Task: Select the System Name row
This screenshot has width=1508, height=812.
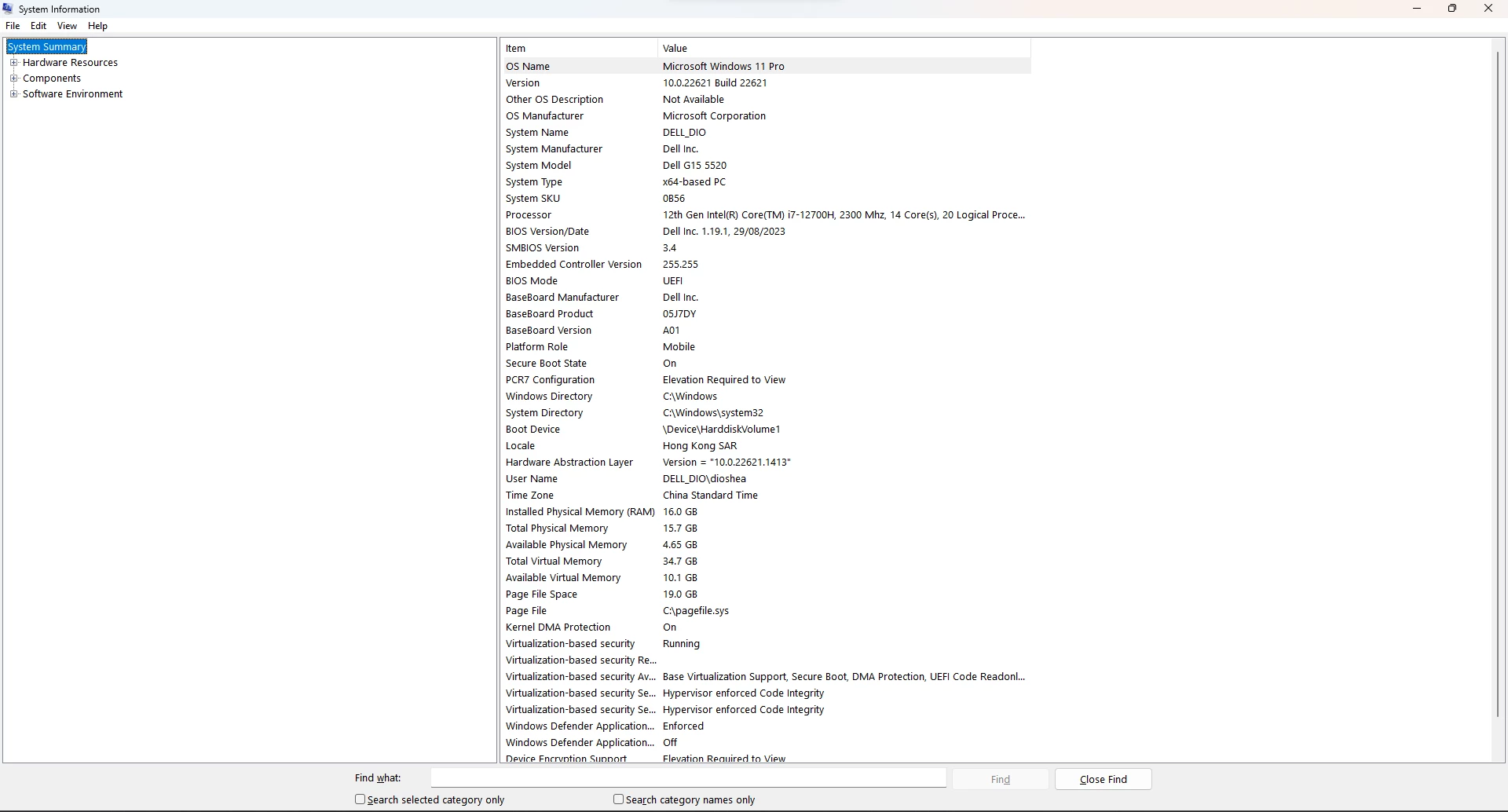Action: pyautogui.click(x=767, y=133)
